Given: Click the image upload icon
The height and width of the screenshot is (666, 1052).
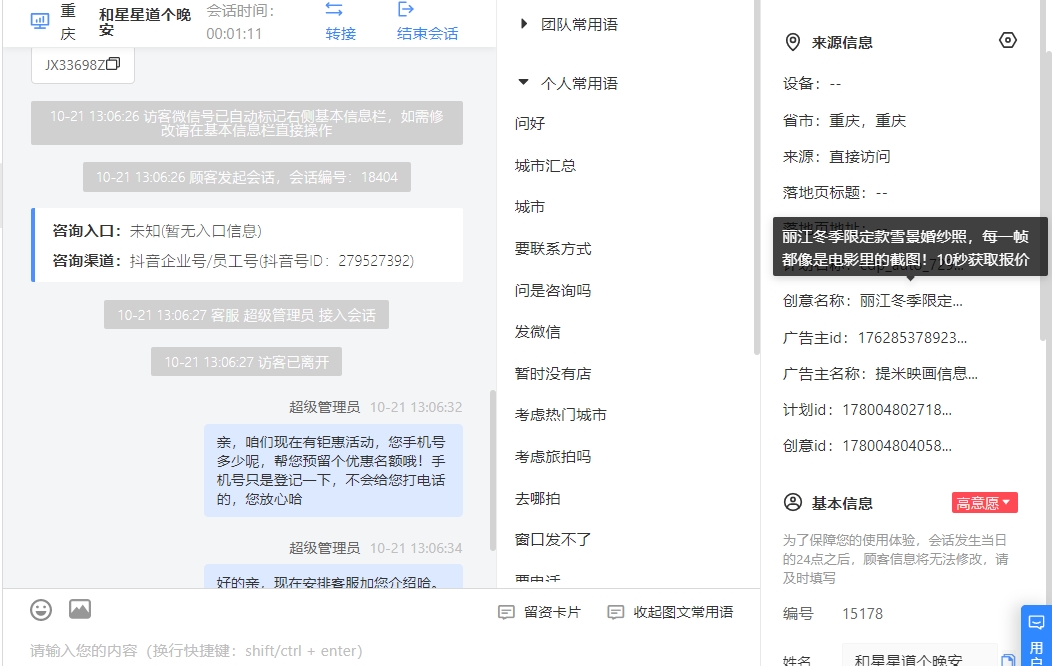Looking at the screenshot, I should (80, 609).
